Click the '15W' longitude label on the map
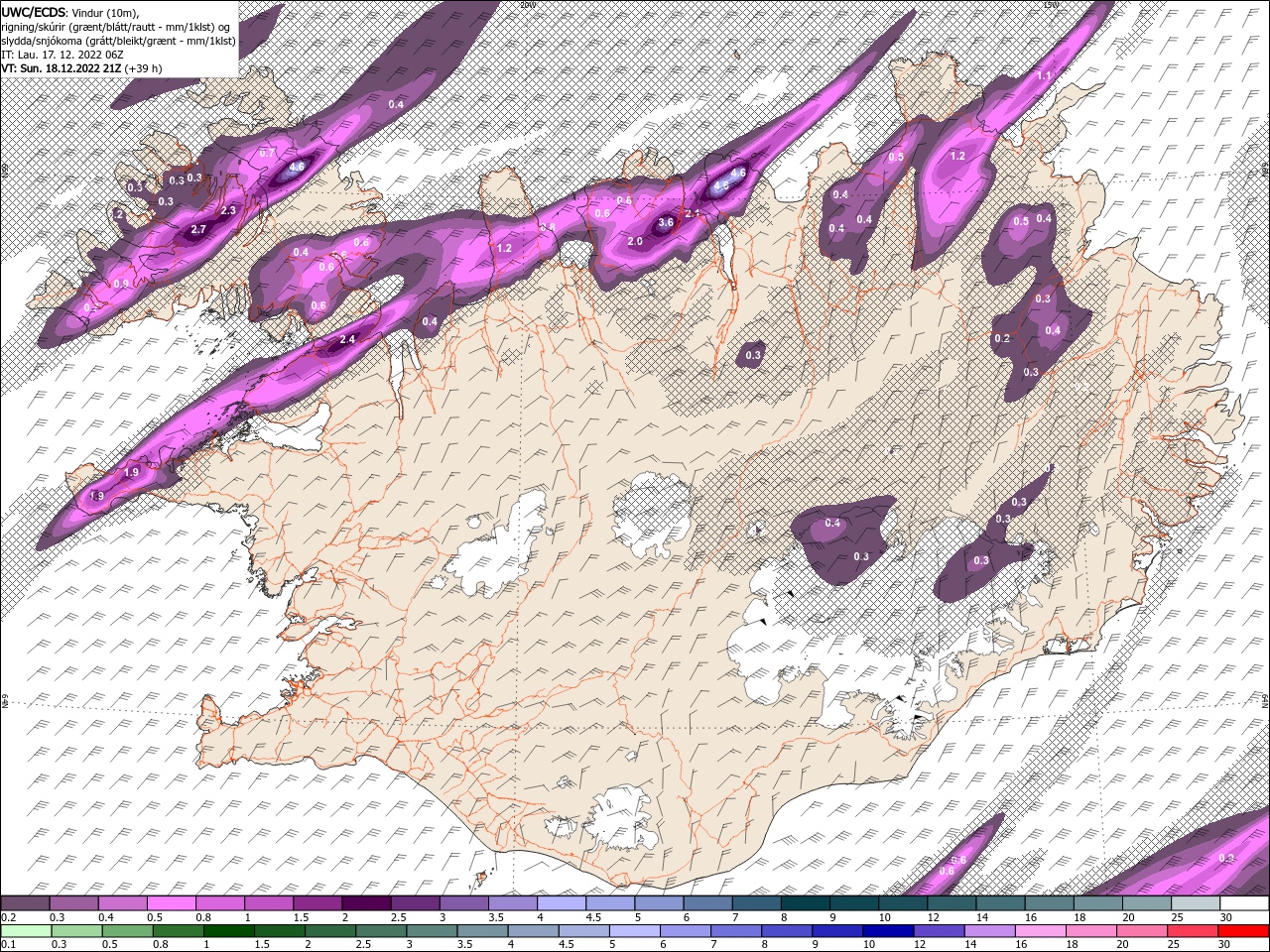This screenshot has width=1270, height=952. (1051, 4)
